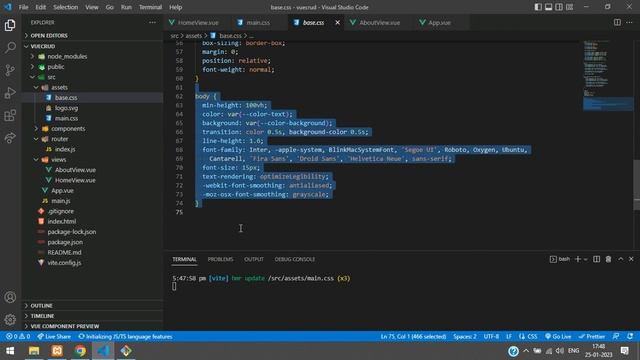This screenshot has width=640, height=360.
Task: Open the Source Control view
Action: [10, 70]
